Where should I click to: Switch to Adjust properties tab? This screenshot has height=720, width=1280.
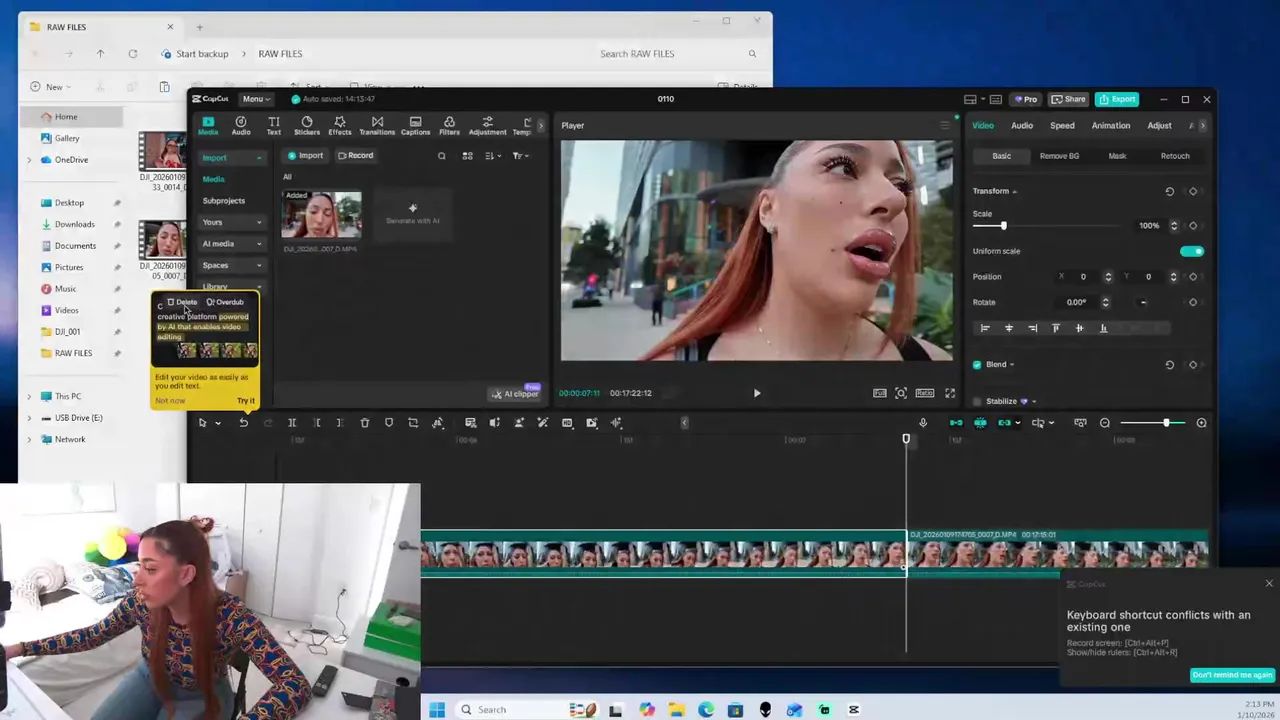1159,126
